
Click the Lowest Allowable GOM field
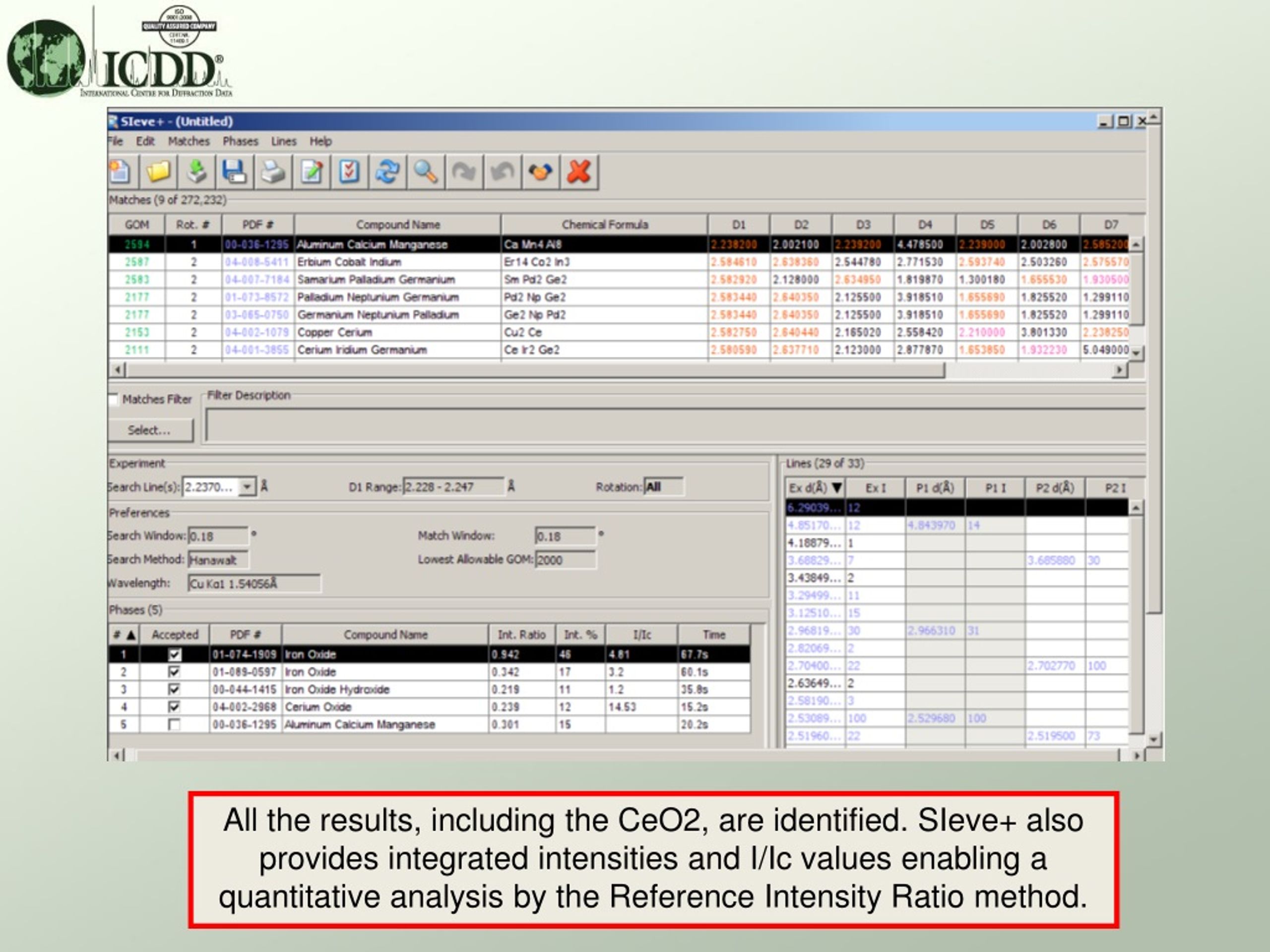click(x=566, y=560)
